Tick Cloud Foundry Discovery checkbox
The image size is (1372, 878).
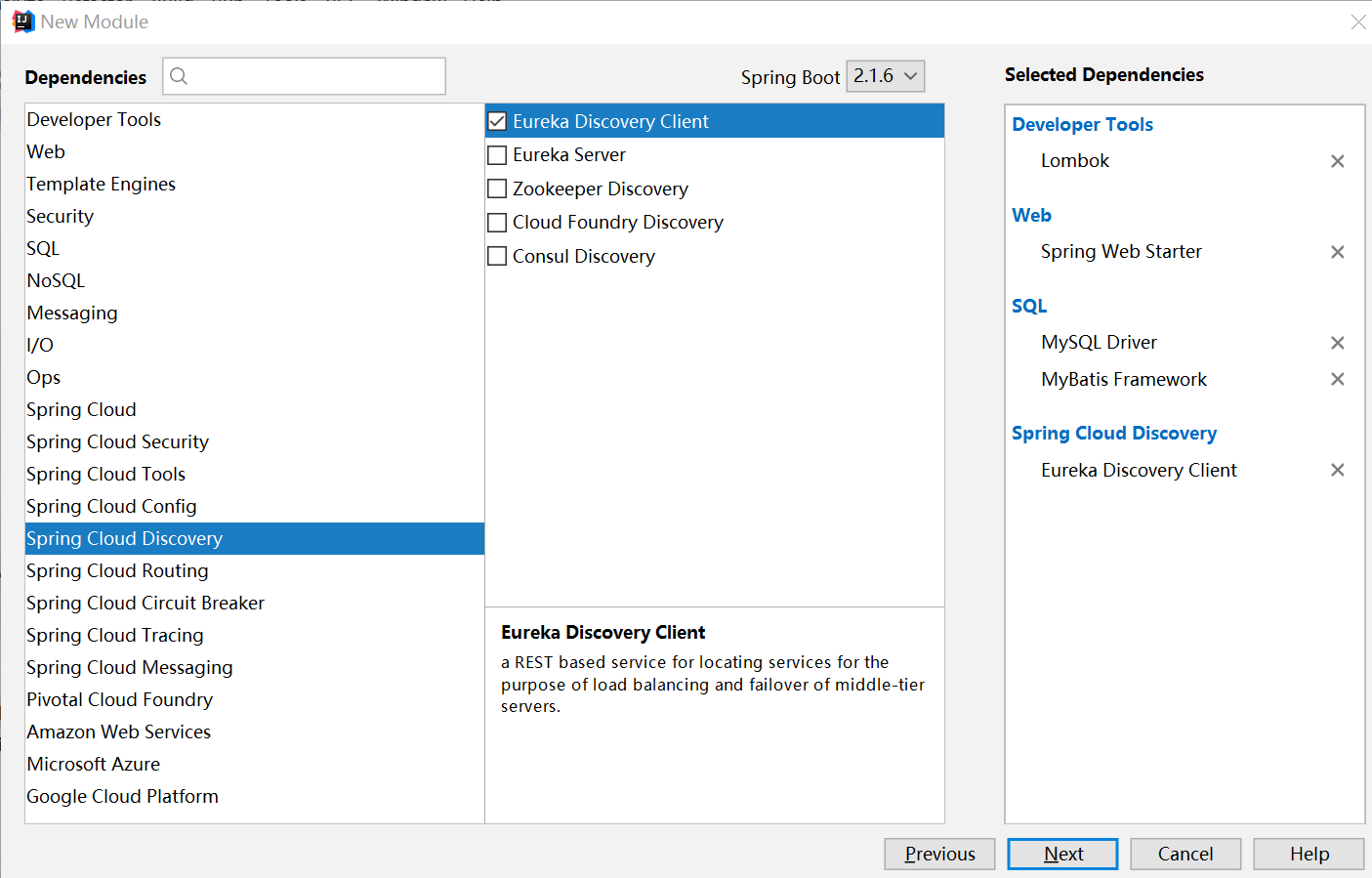pos(497,223)
